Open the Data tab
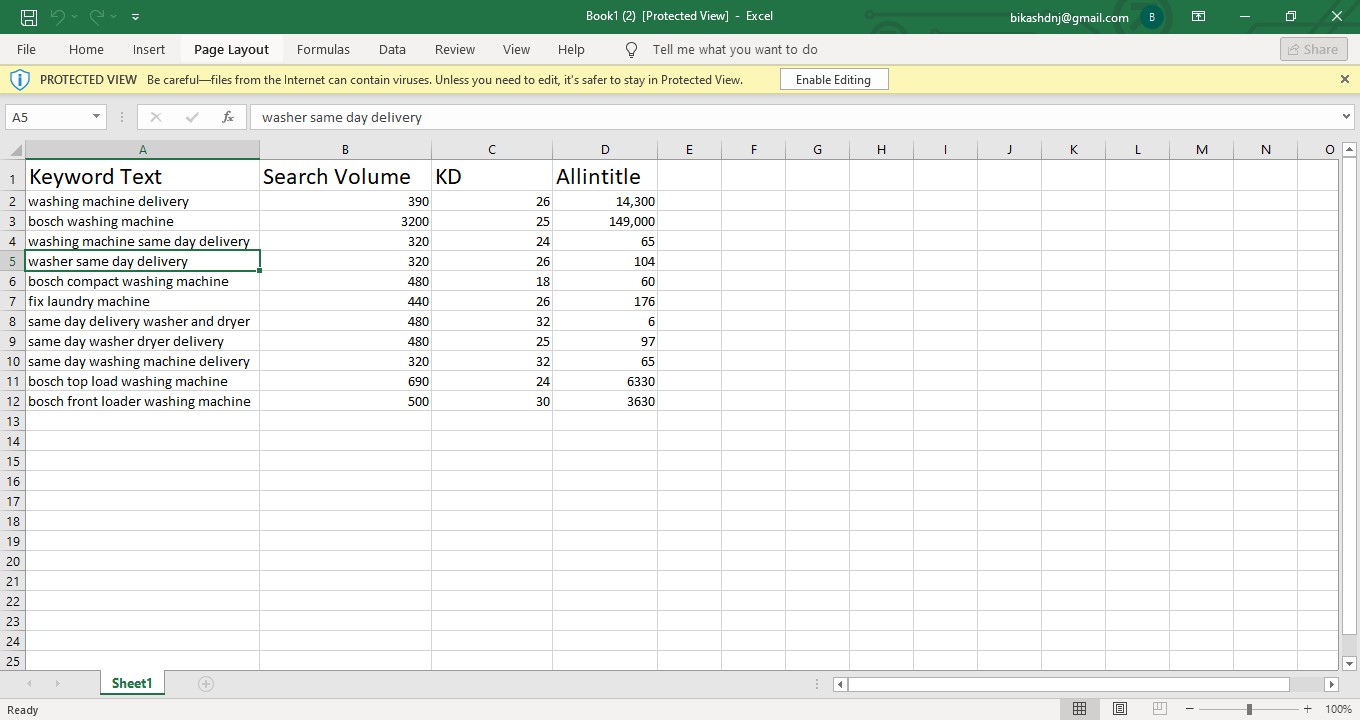The width and height of the screenshot is (1360, 720). 392,49
